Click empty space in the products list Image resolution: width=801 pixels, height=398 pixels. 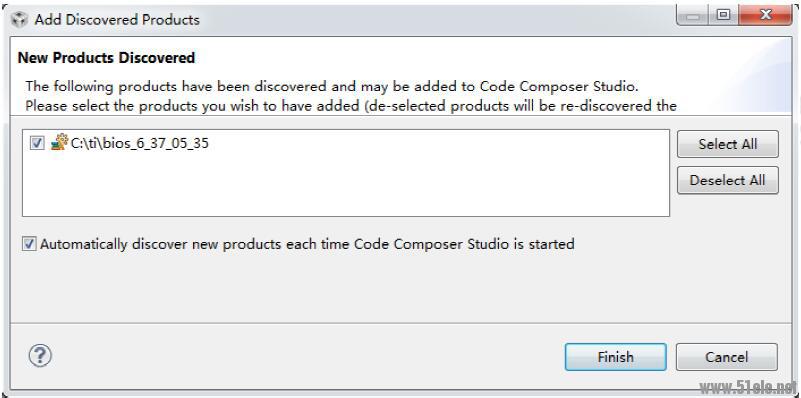(x=345, y=186)
